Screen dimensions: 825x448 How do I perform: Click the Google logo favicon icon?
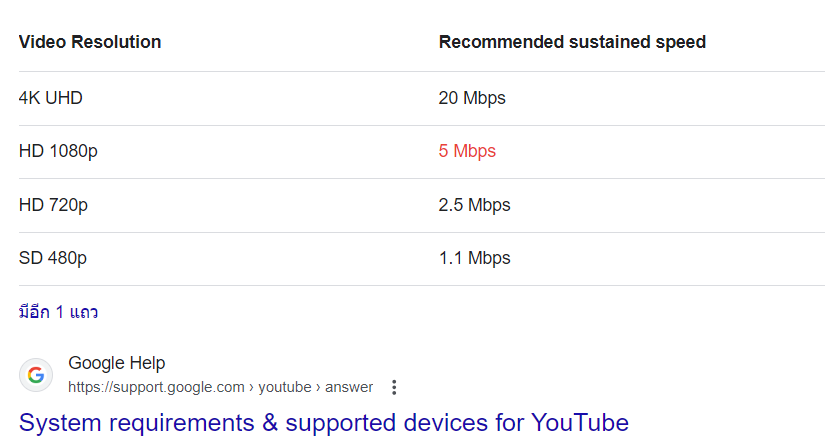coord(36,375)
